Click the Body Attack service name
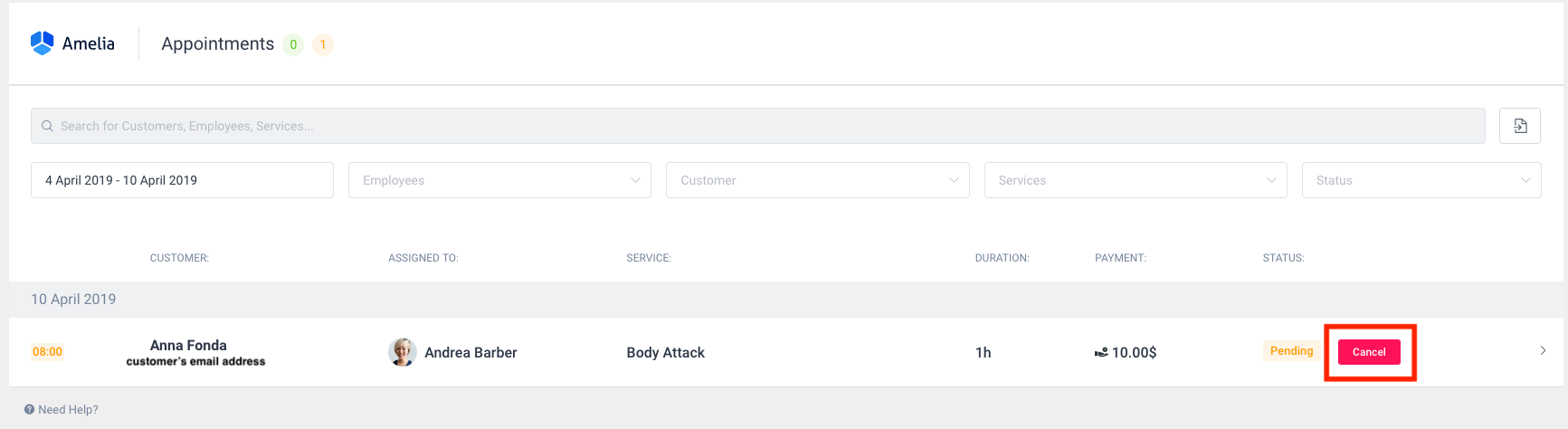This screenshot has width=1568, height=429. (665, 352)
